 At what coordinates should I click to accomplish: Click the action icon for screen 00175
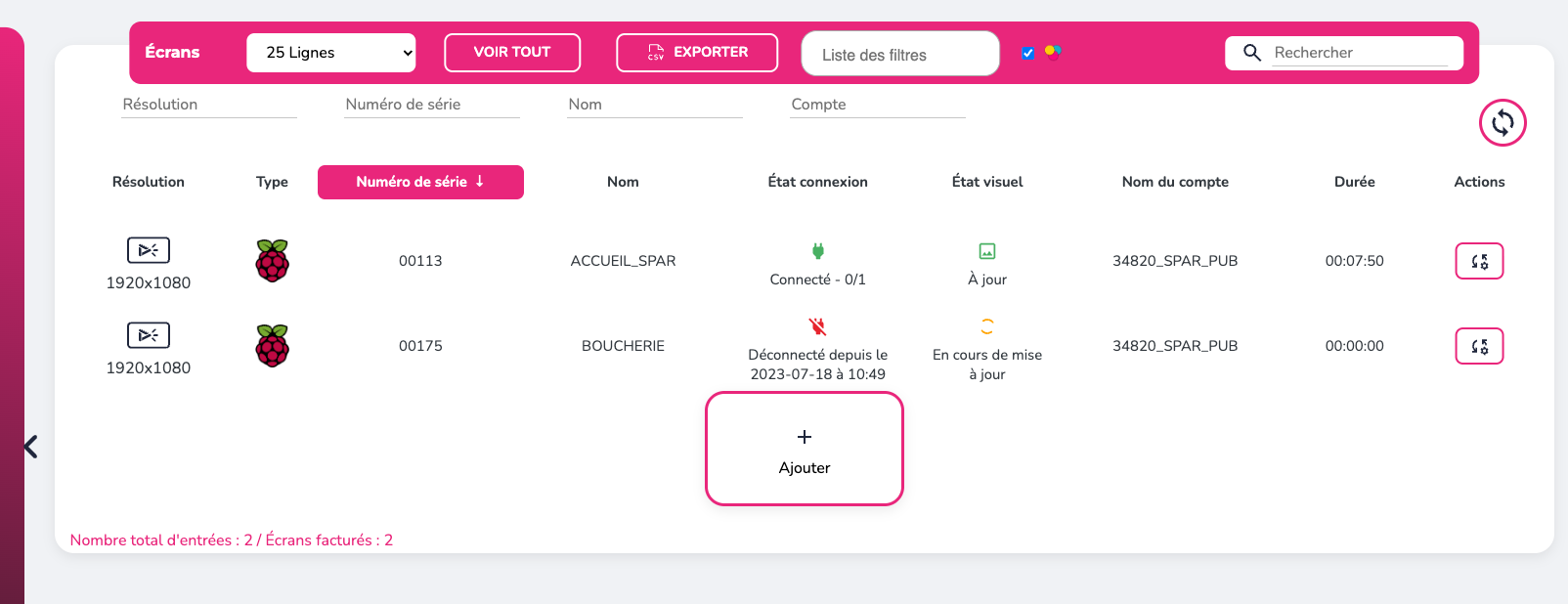tap(1479, 346)
